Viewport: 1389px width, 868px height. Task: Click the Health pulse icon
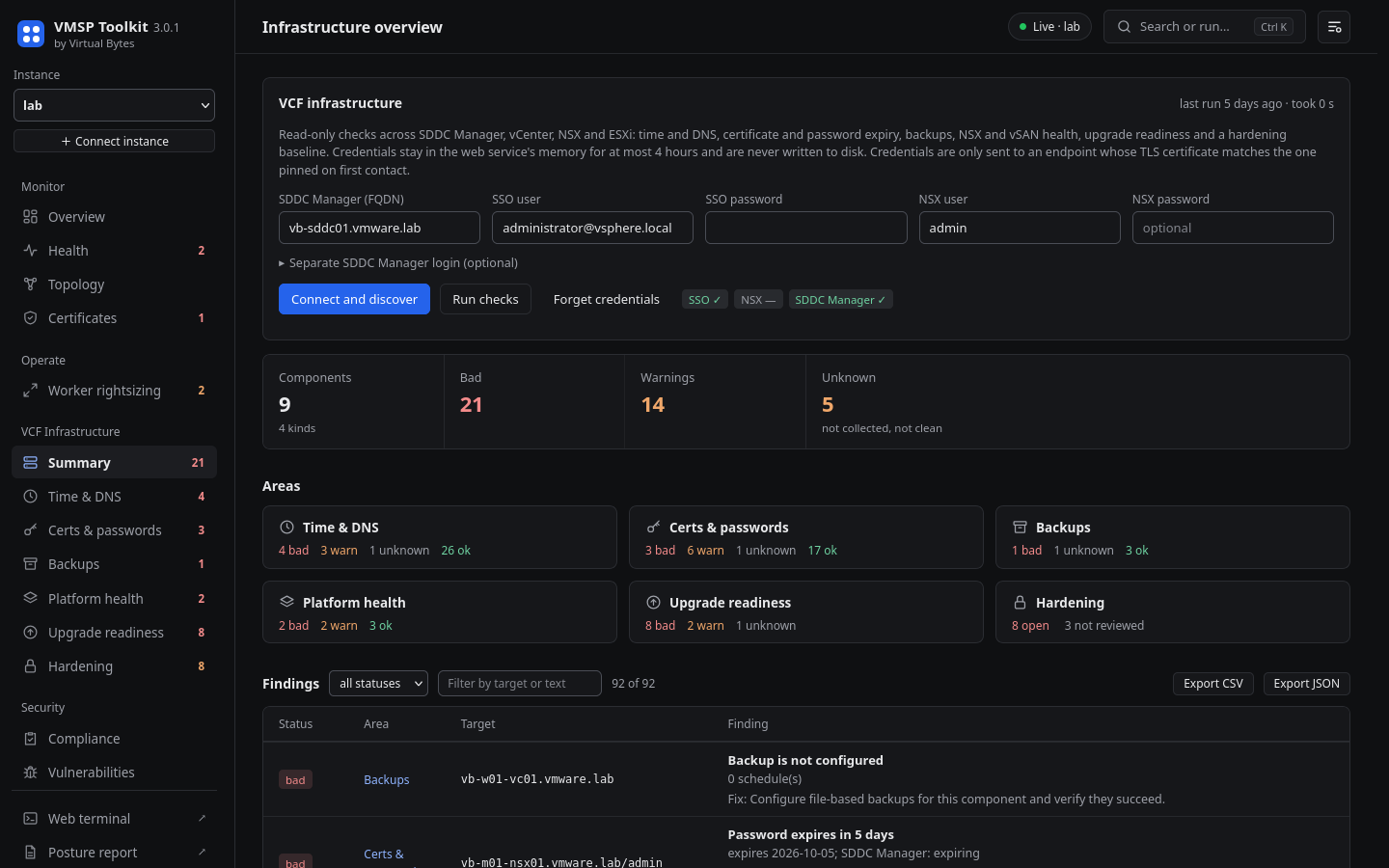point(31,251)
